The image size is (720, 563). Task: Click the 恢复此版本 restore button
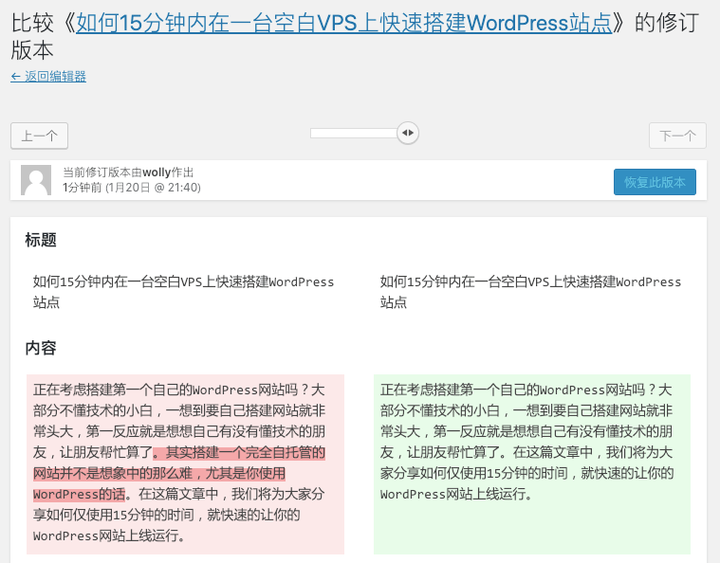tap(655, 182)
